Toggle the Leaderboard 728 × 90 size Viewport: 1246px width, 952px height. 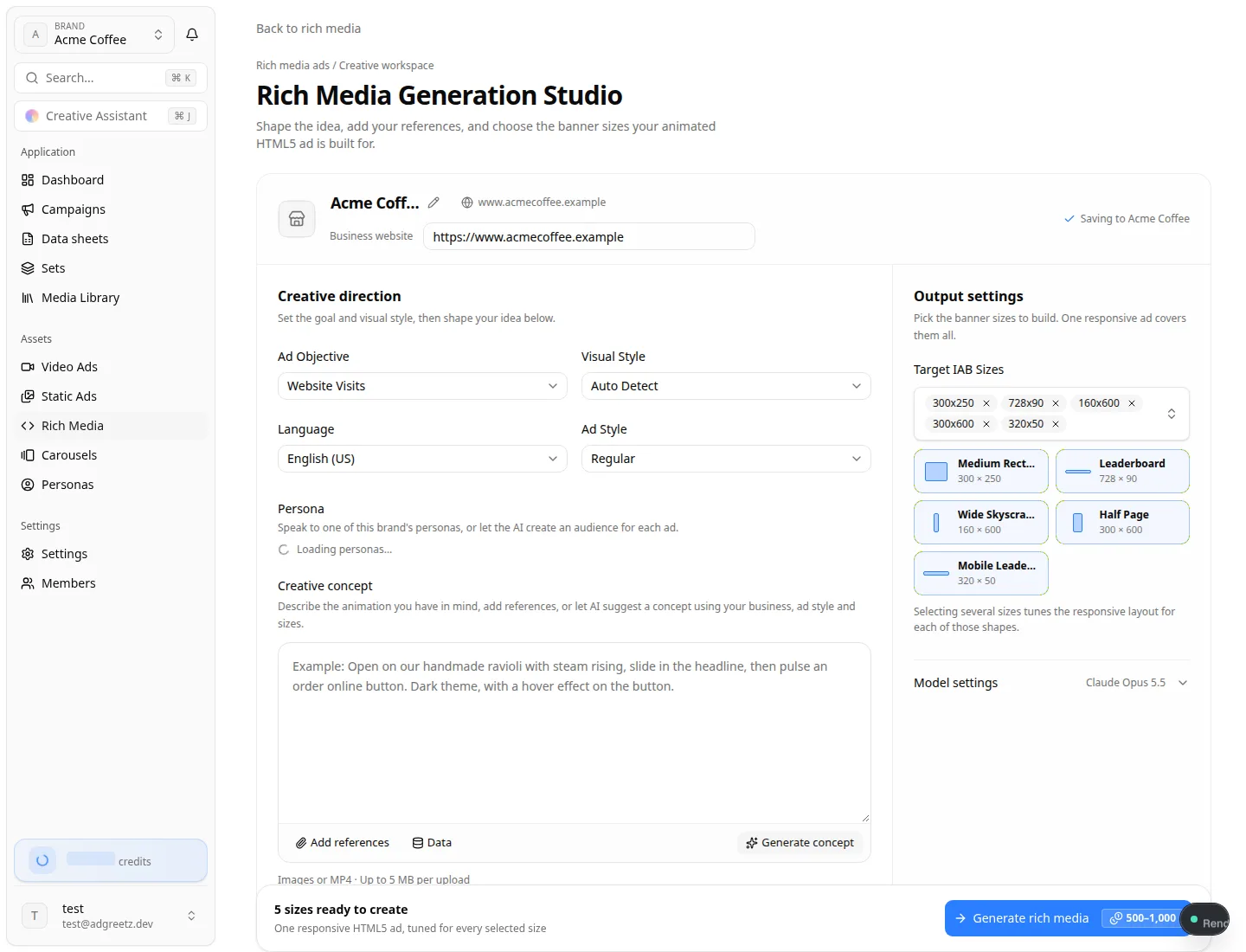1122,471
